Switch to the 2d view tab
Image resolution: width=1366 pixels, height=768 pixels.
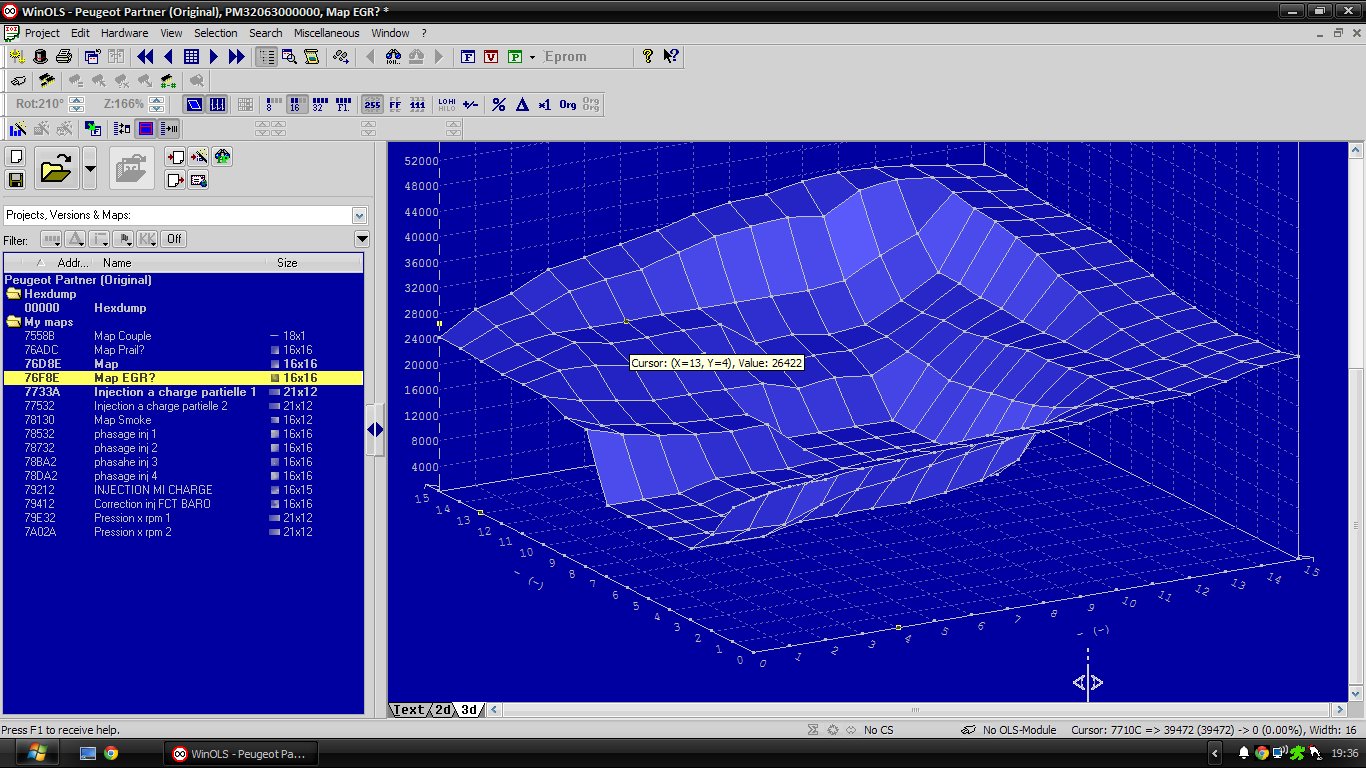[442, 710]
